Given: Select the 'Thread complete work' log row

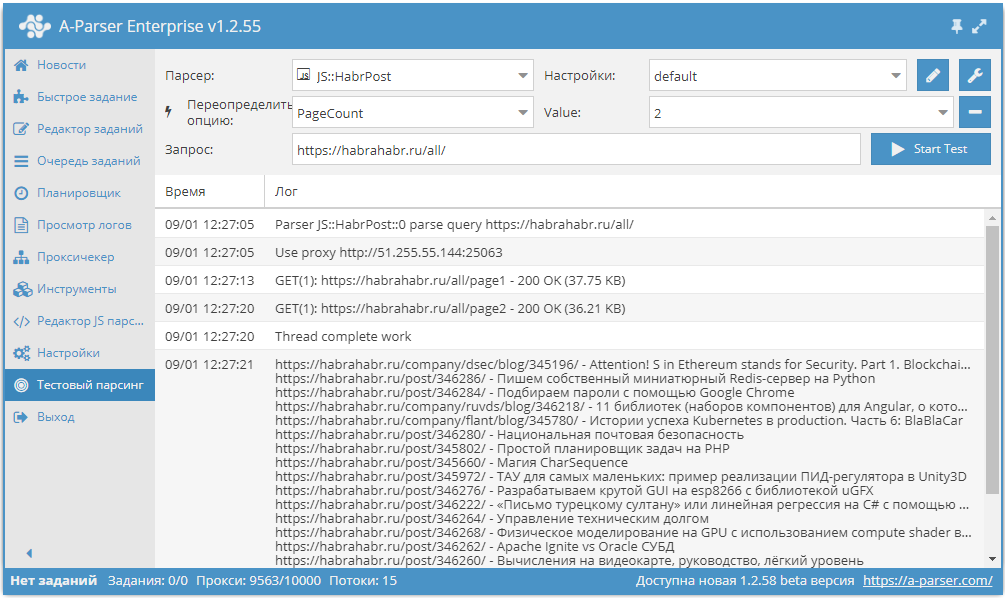Looking at the screenshot, I should click(570, 336).
